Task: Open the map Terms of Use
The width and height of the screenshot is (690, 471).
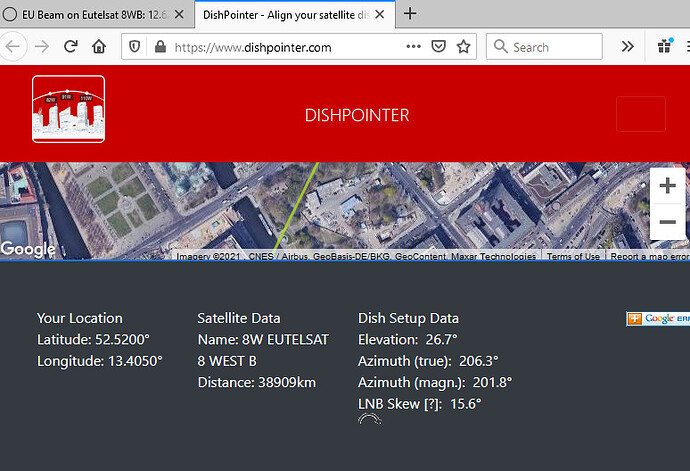Action: tap(573, 257)
